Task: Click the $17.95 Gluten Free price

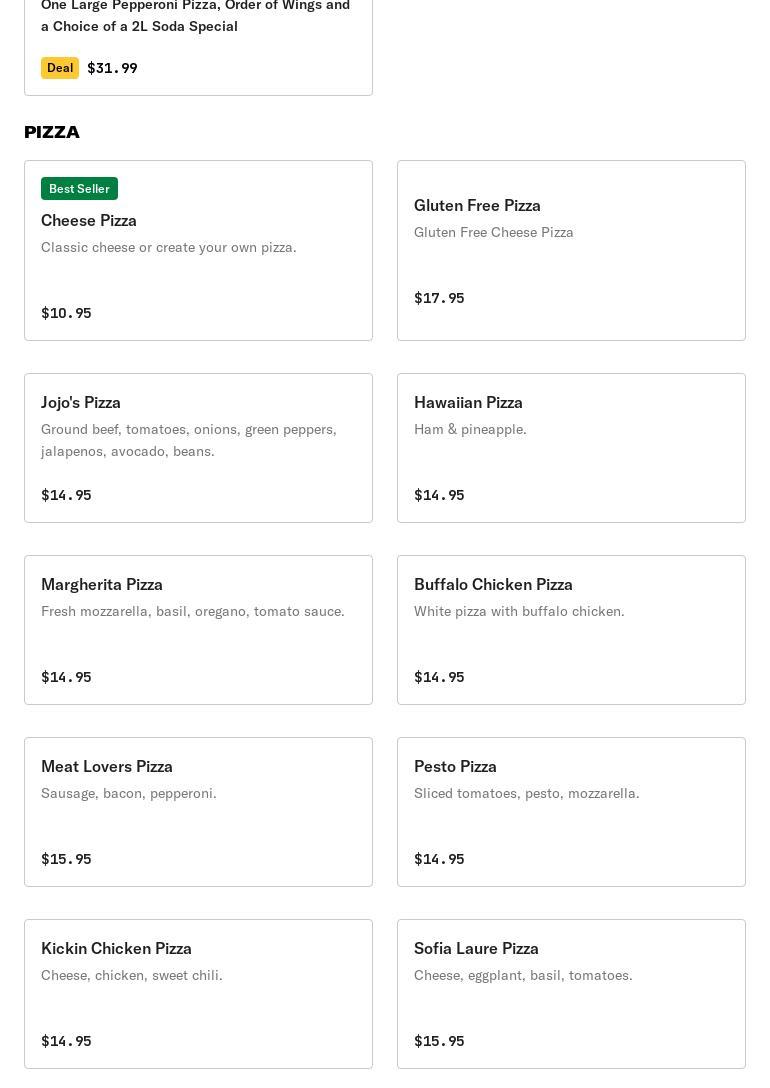Action: [x=439, y=298]
